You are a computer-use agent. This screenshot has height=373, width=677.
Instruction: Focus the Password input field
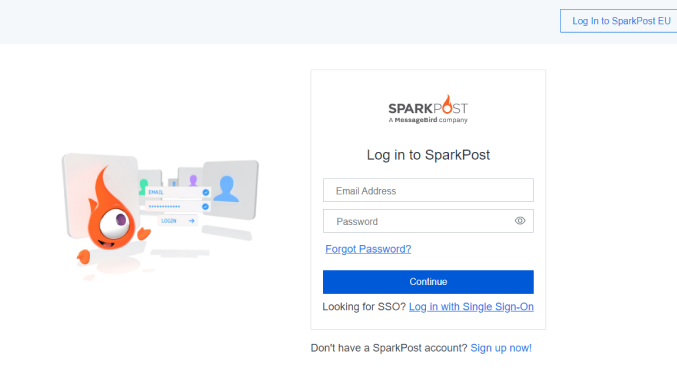pos(428,221)
